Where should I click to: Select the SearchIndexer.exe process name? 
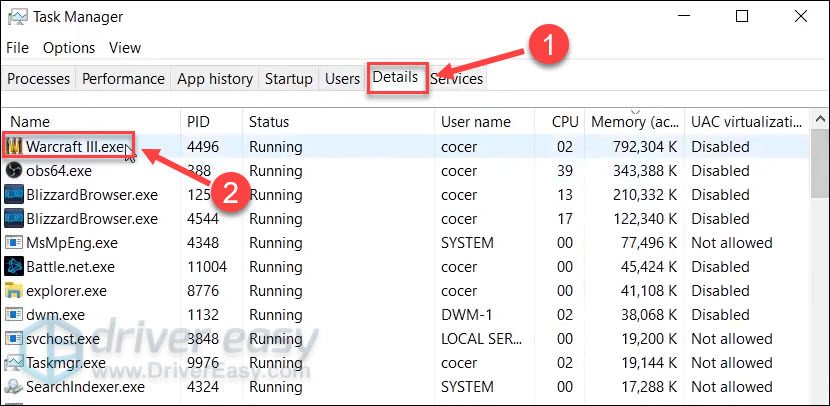point(85,387)
